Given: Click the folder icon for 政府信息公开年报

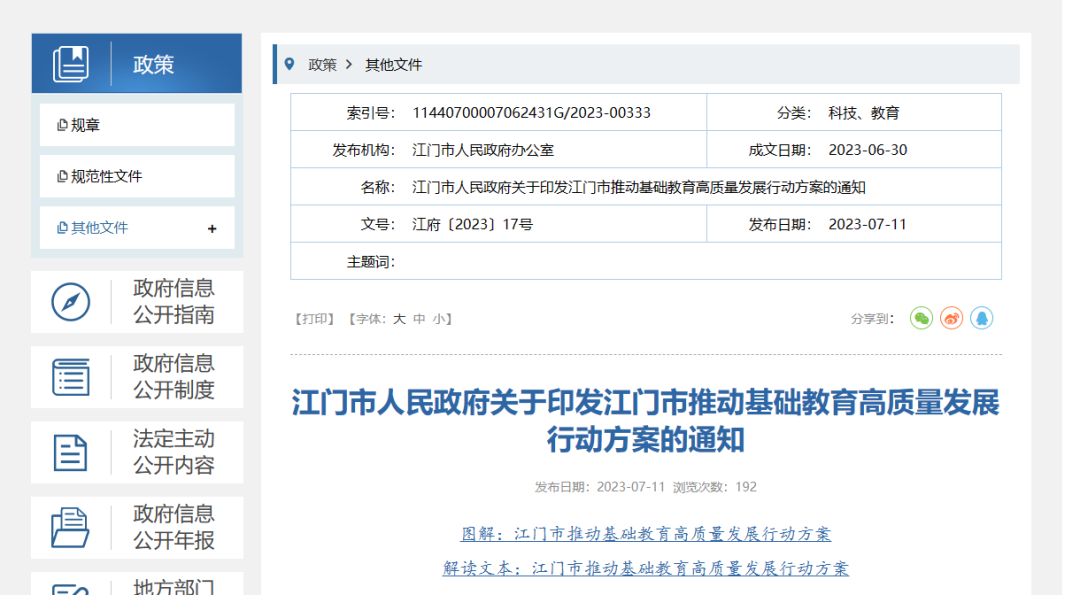Looking at the screenshot, I should [70, 527].
